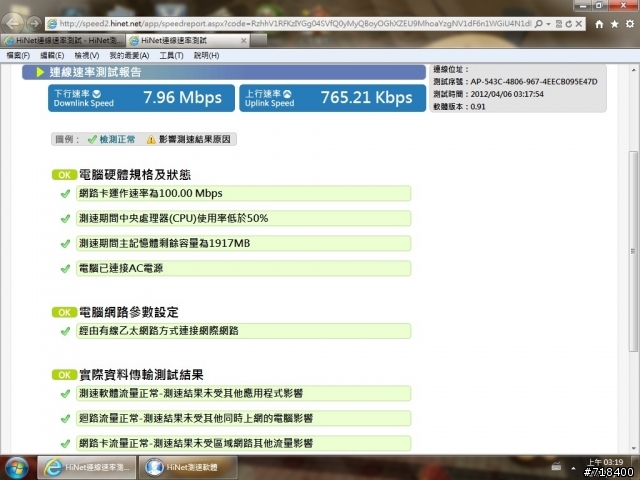Click the uplink arrow icon beside 上行速率

click(x=287, y=94)
